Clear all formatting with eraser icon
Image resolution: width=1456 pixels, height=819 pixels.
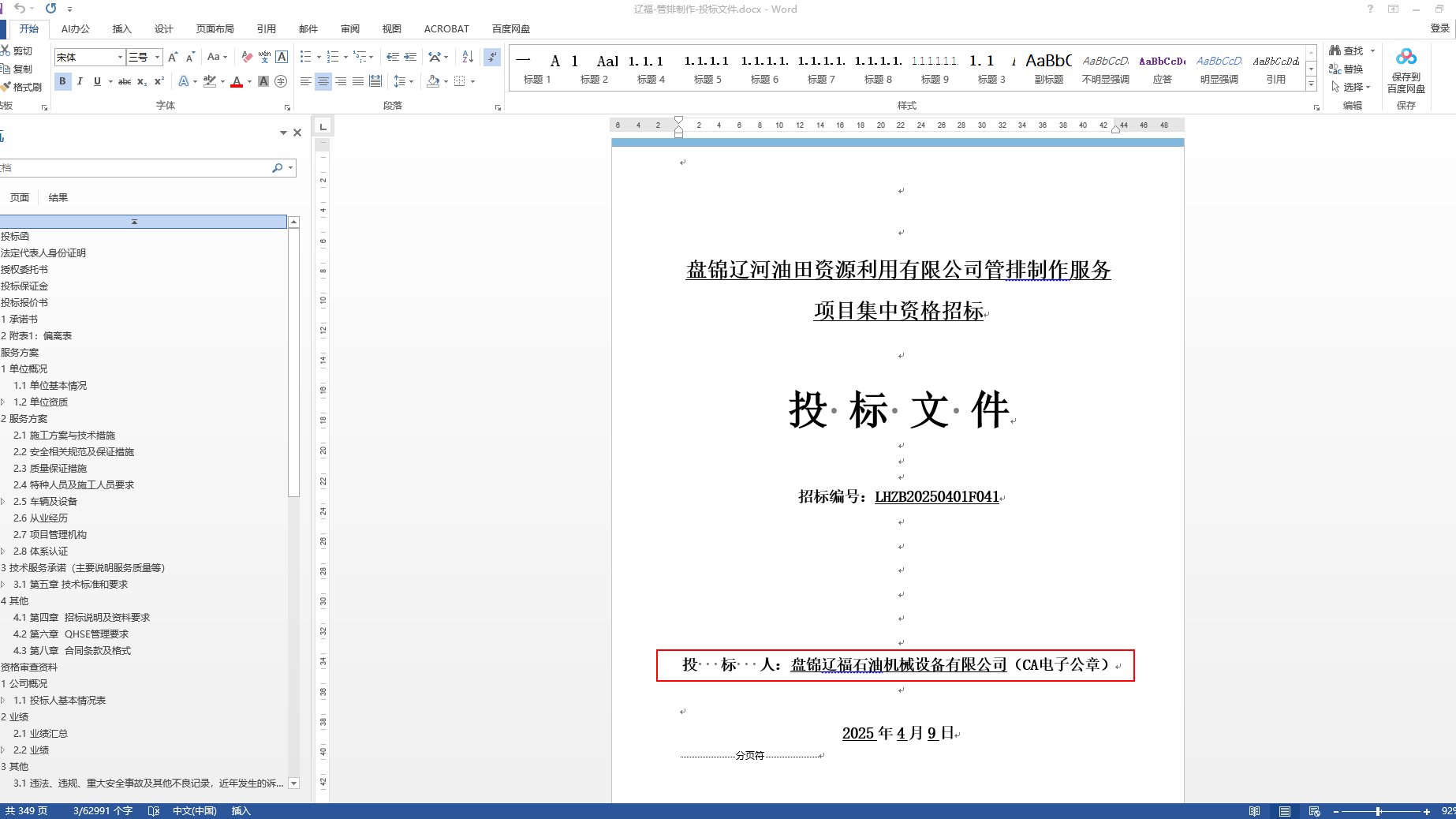247,57
